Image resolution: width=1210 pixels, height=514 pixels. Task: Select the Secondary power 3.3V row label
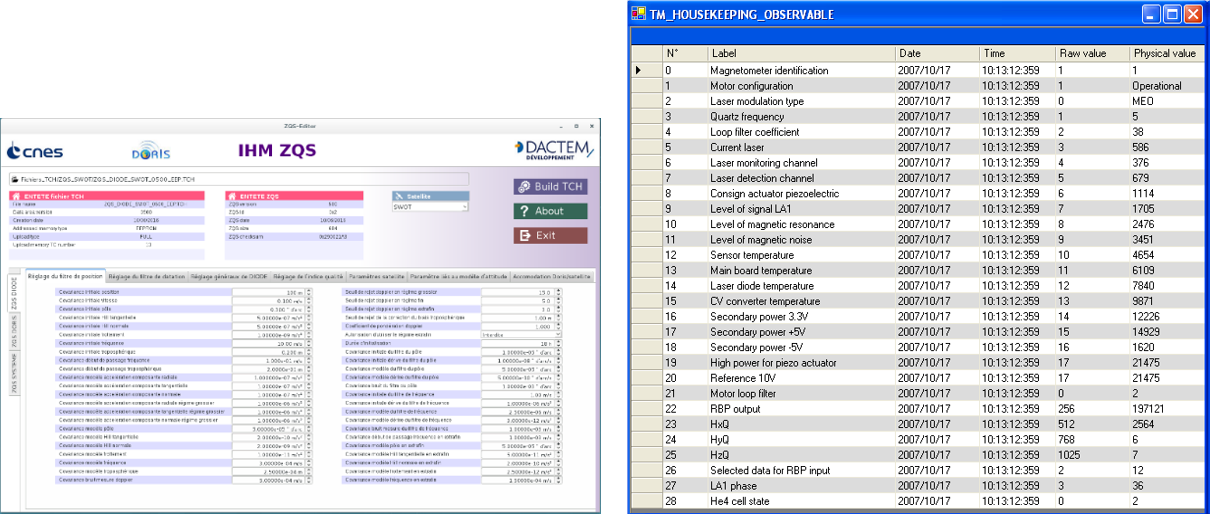[x=760, y=316]
